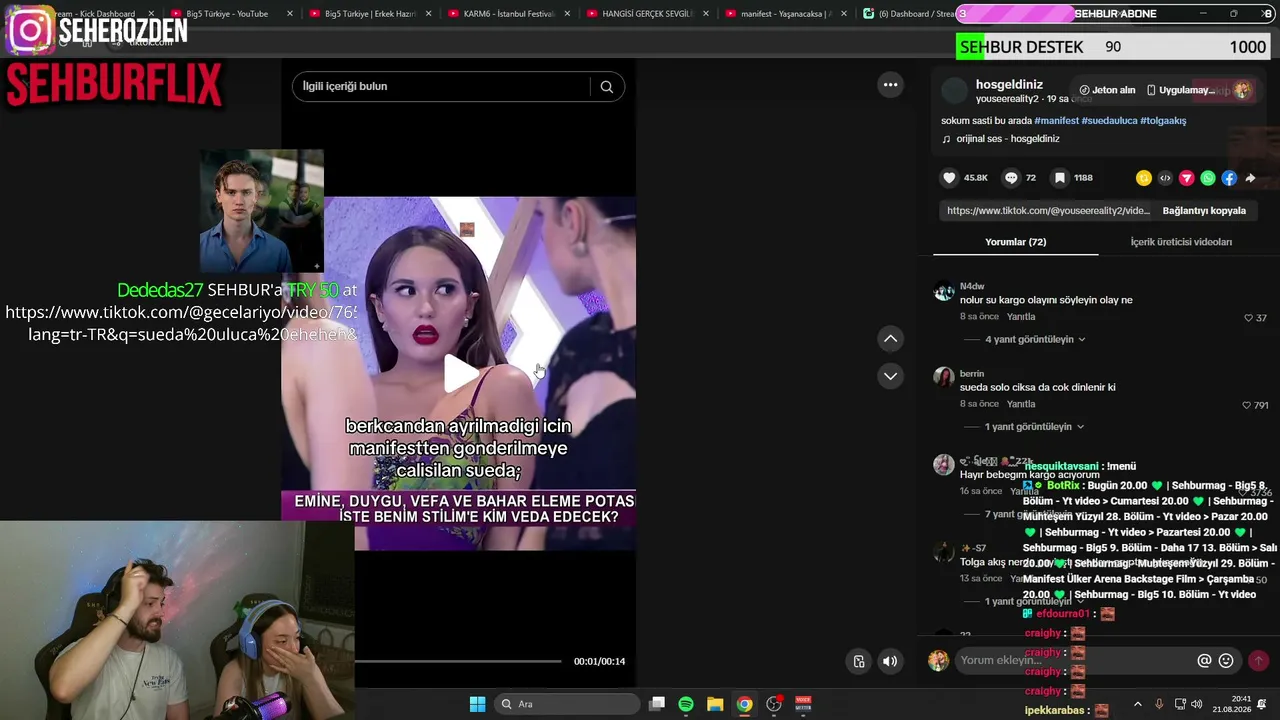Go to the next video arrow

pos(890,376)
